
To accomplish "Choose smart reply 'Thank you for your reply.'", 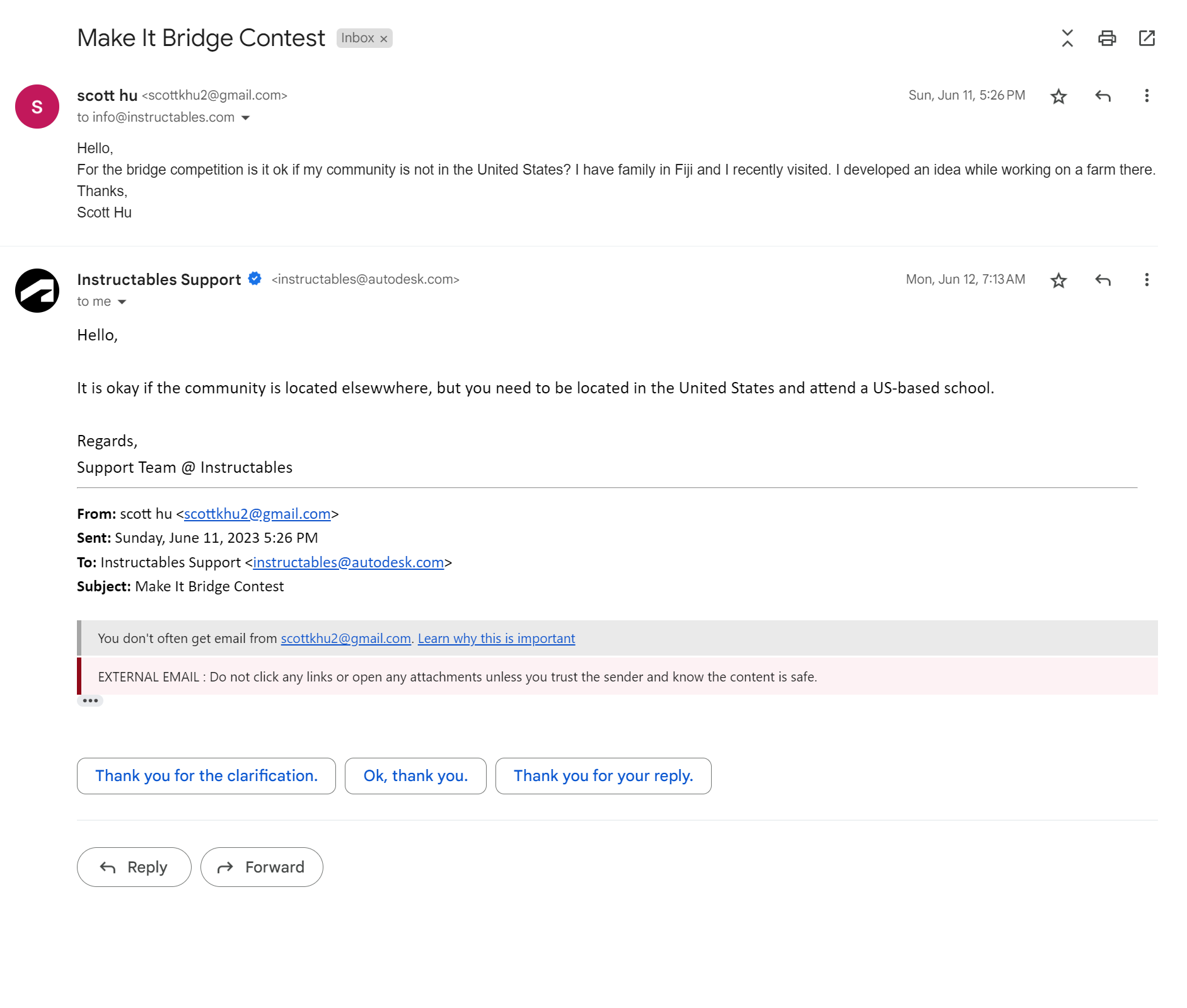I will pyautogui.click(x=603, y=776).
